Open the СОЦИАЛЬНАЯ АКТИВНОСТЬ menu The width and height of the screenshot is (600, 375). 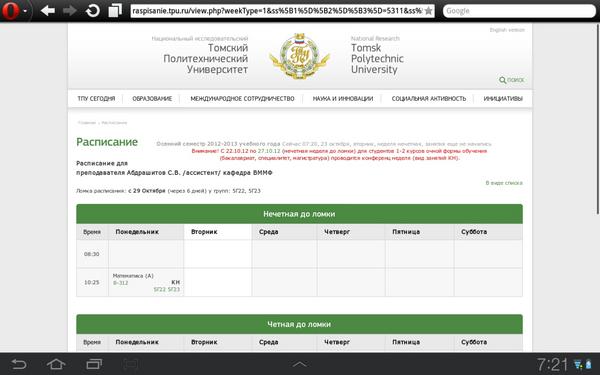click(429, 99)
